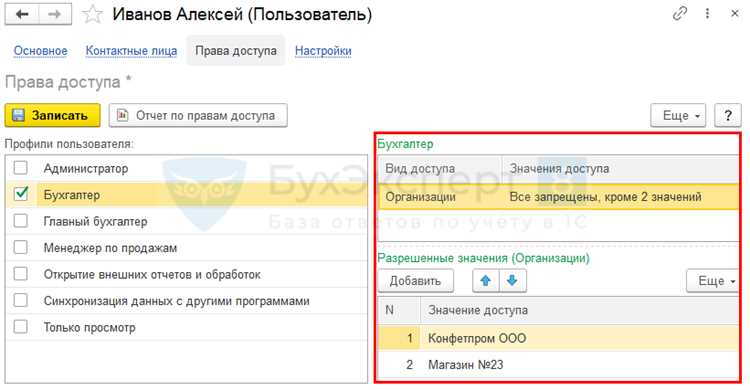Switch to Основное tab
The image size is (750, 390).
click(x=41, y=51)
